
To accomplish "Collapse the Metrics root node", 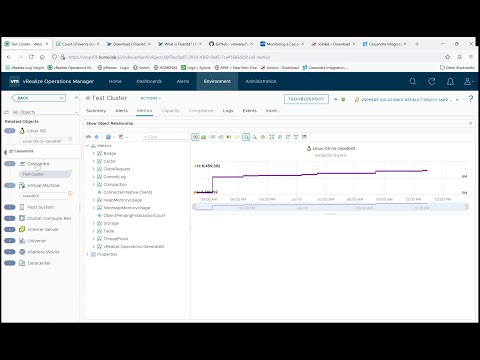I will [x=88, y=146].
